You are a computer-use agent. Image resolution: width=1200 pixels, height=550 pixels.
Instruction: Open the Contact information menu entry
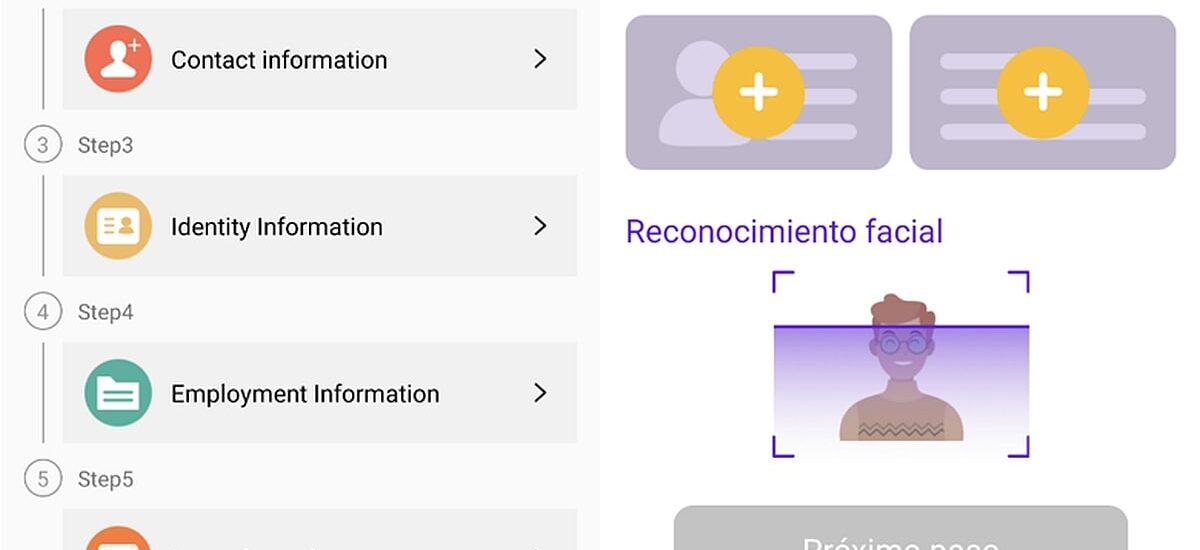pyautogui.click(x=279, y=60)
